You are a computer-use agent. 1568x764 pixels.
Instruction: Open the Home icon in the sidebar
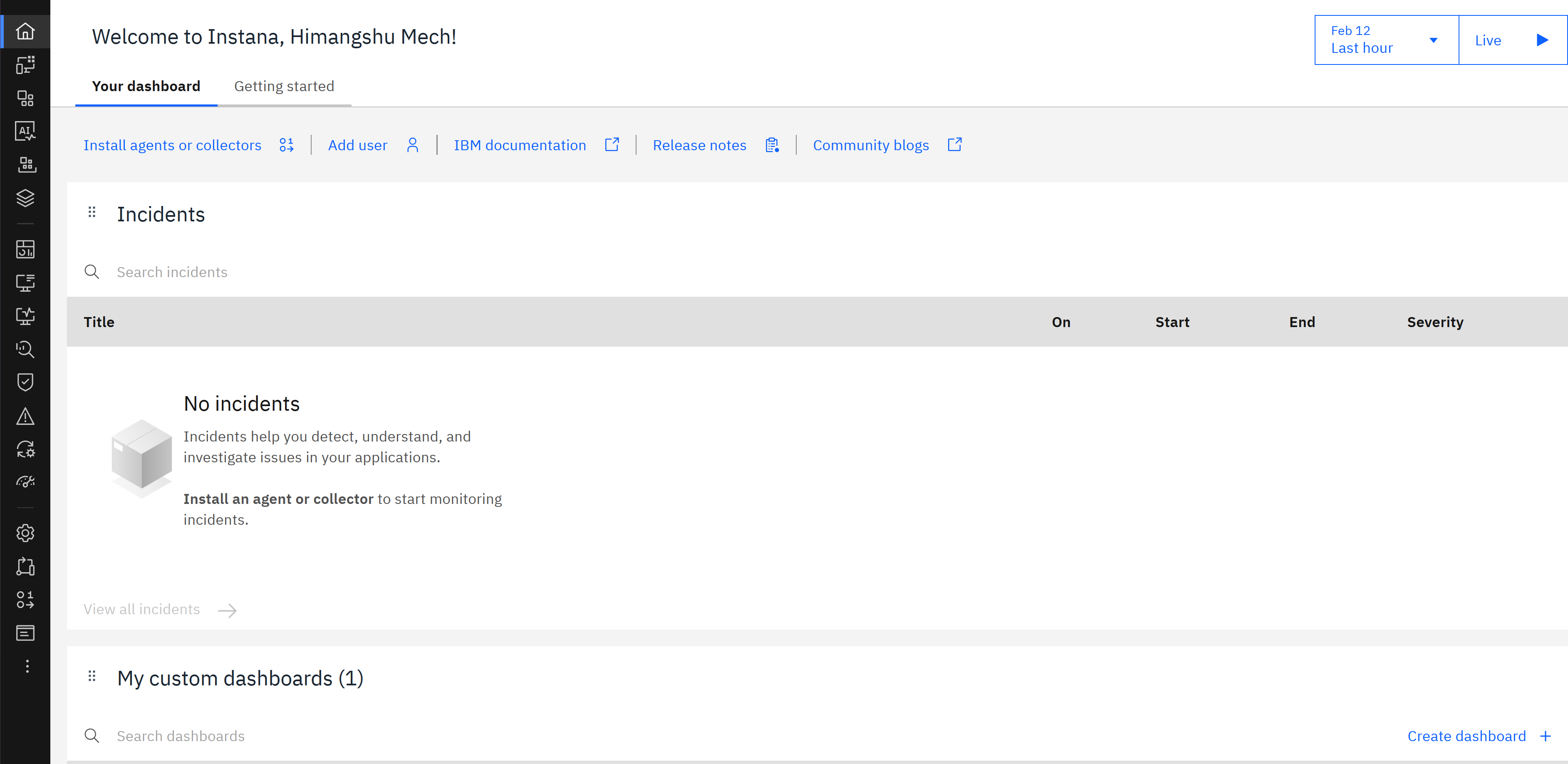(x=25, y=31)
